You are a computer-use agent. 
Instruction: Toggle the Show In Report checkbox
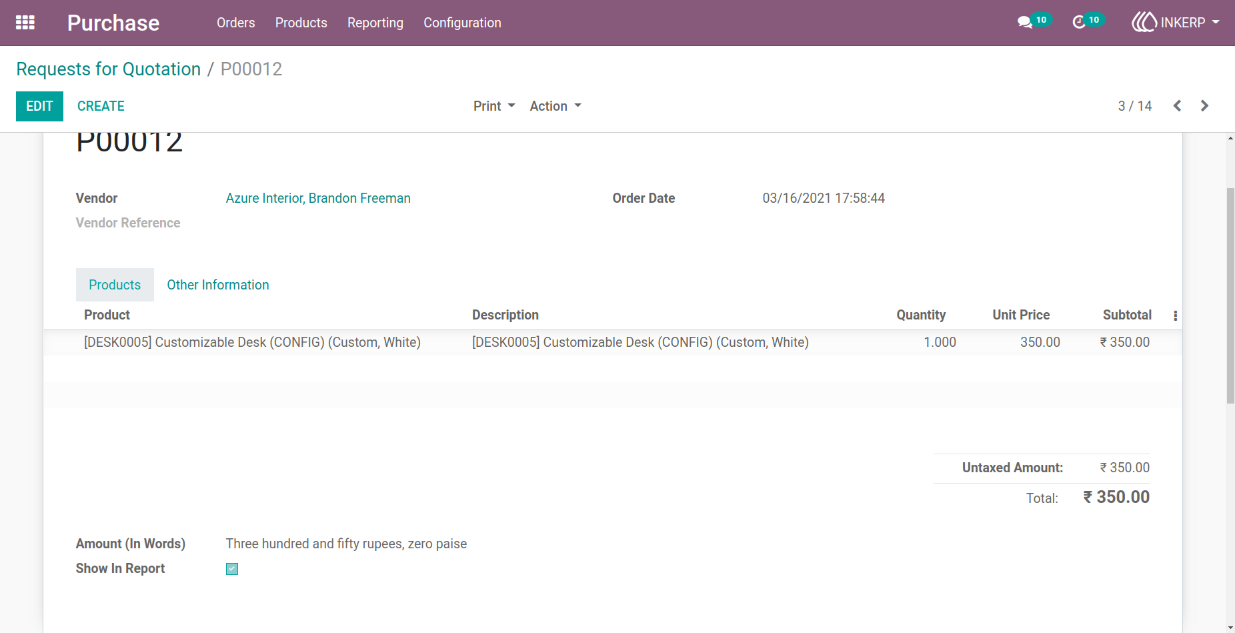232,569
